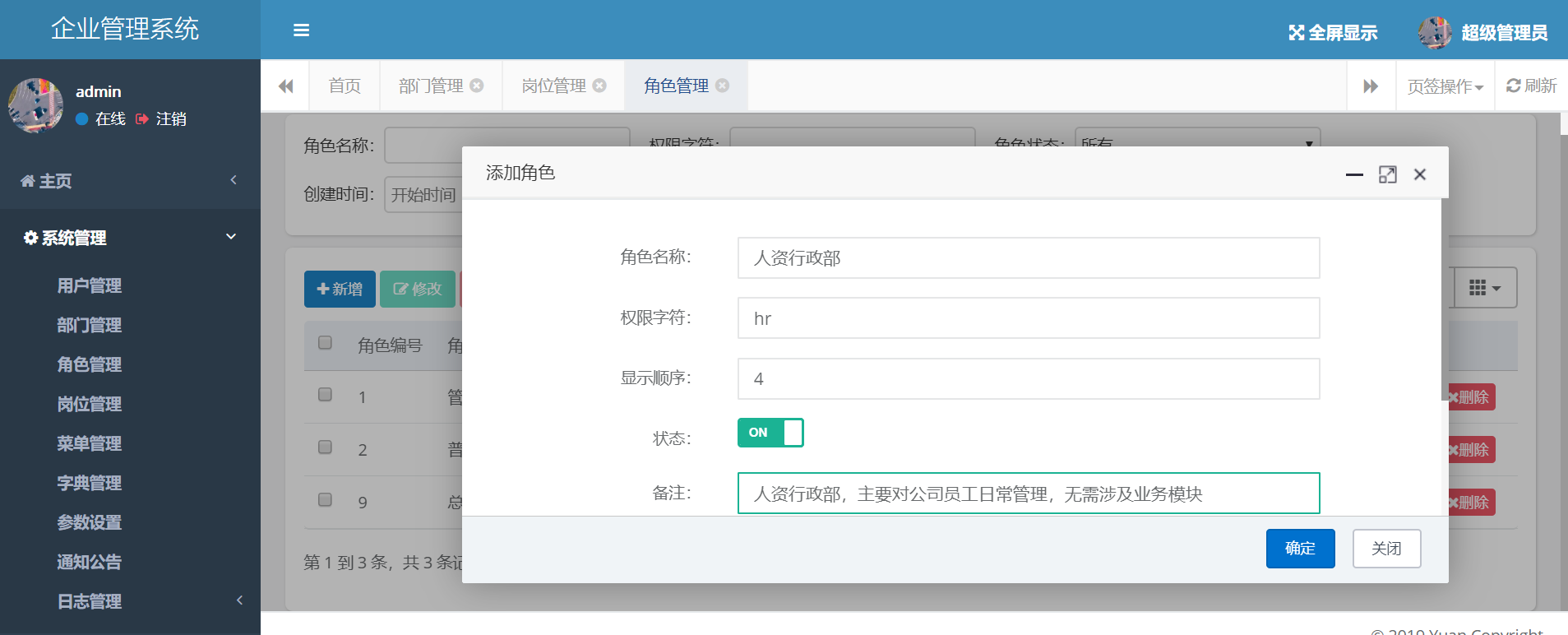The width and height of the screenshot is (1568, 635).
Task: Close the 添加角色 dialog with X
Action: pos(1420,174)
